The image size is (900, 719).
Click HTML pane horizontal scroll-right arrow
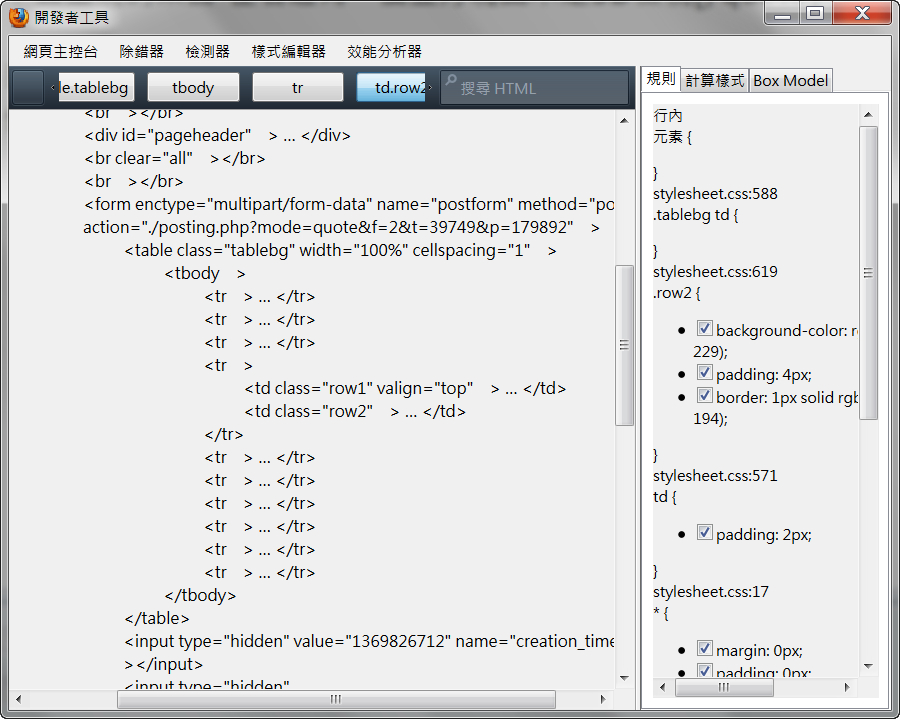tap(604, 699)
